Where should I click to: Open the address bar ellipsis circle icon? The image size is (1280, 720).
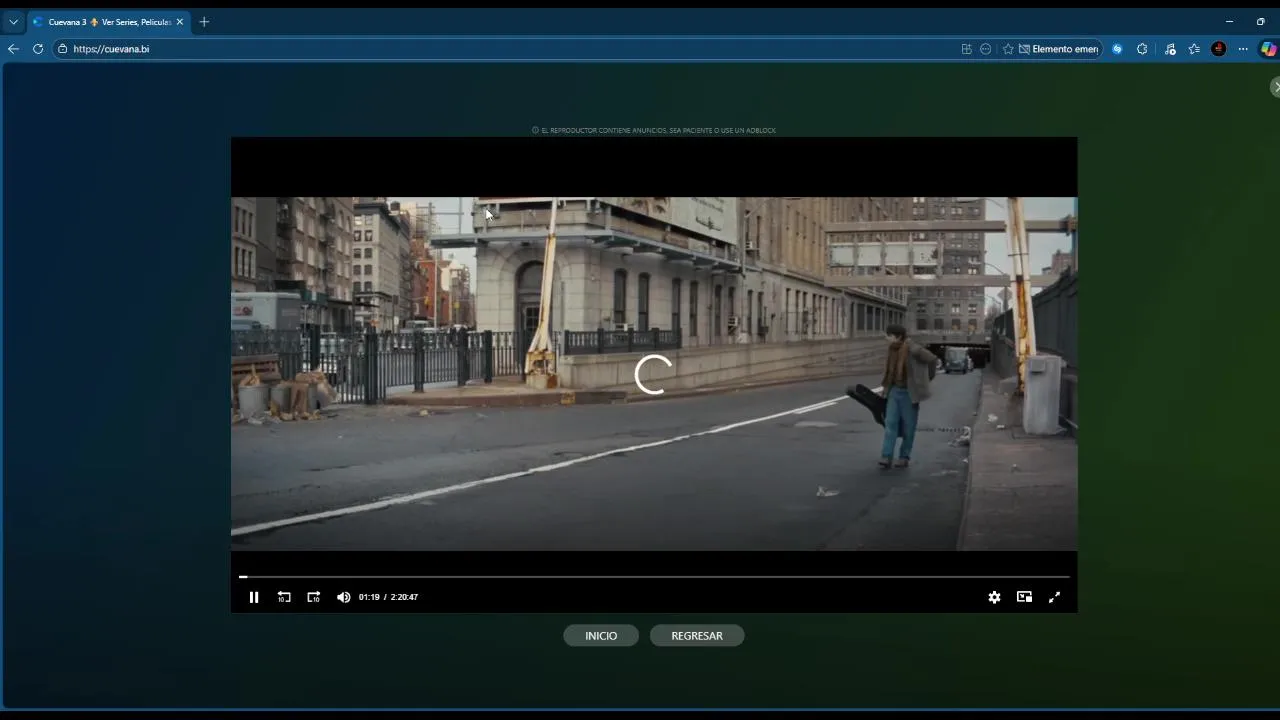(986, 49)
